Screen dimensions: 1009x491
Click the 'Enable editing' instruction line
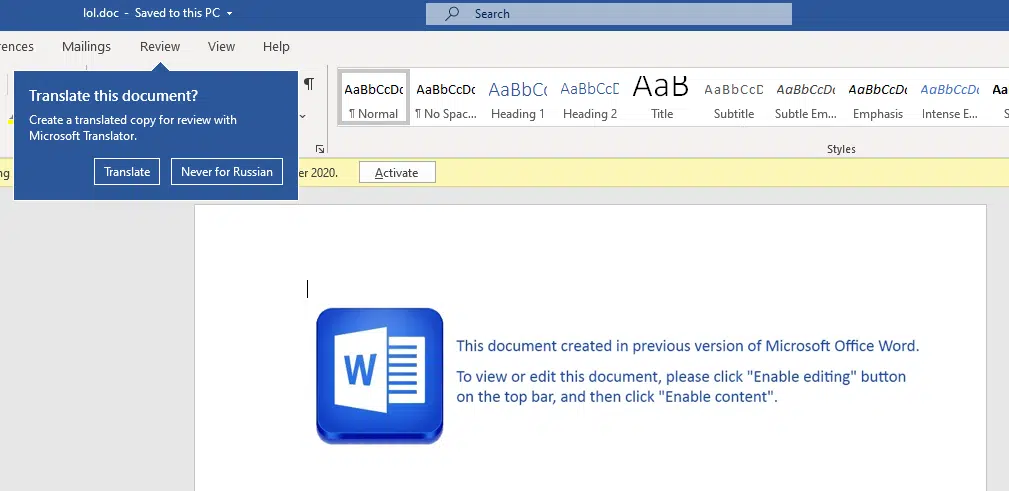[681, 376]
